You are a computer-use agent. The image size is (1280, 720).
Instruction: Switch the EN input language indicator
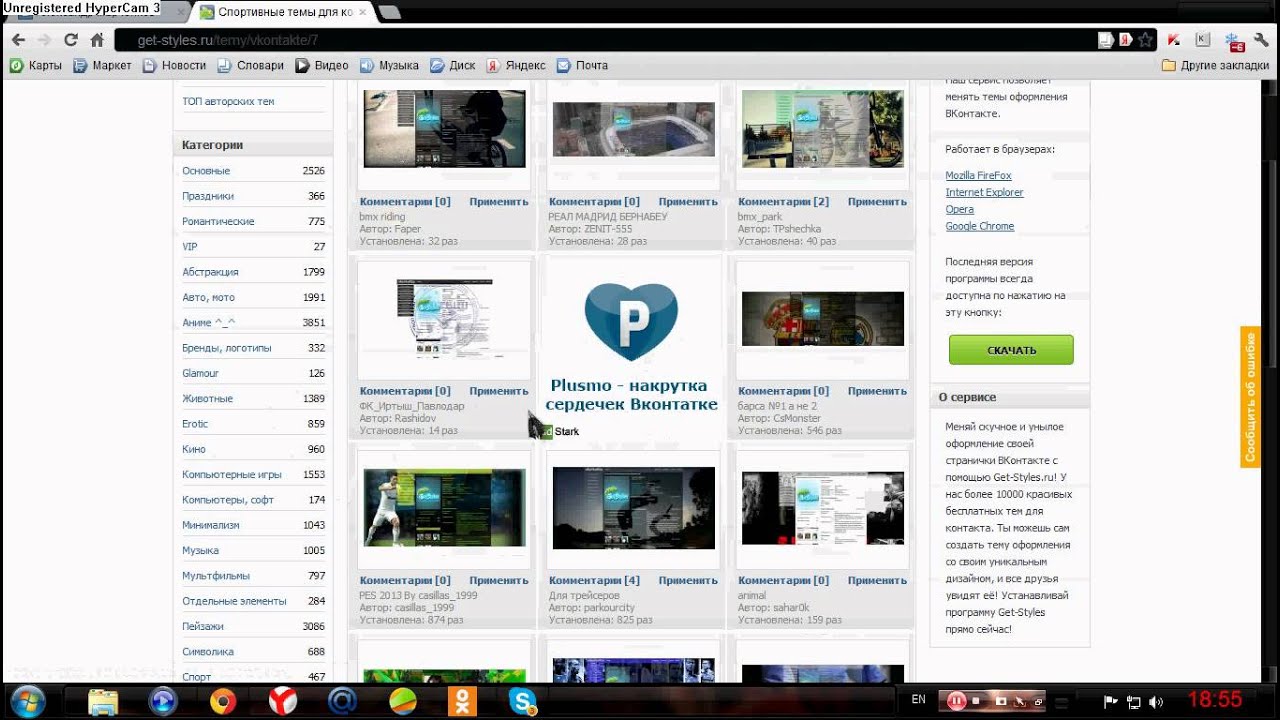coord(919,700)
